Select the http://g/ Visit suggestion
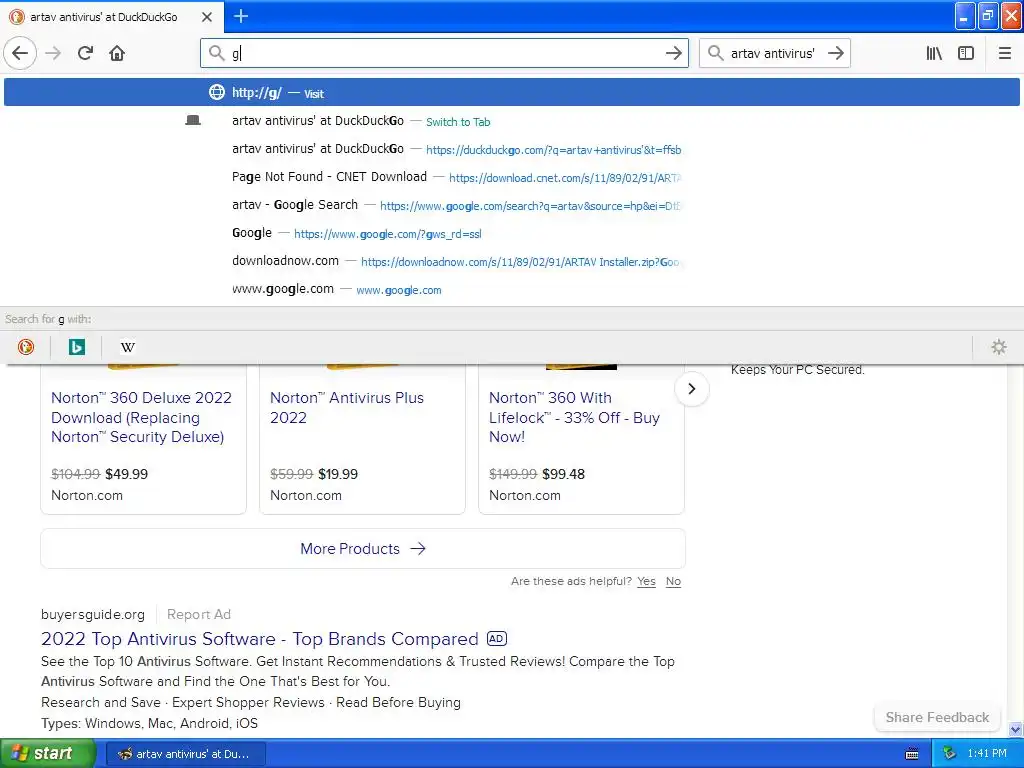The width and height of the screenshot is (1024, 768). [x=511, y=92]
